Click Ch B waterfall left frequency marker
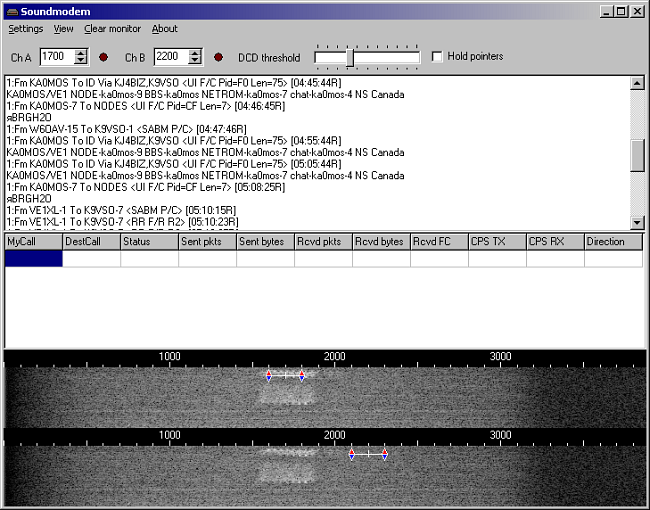Viewport: 650px width, 510px height. click(352, 454)
